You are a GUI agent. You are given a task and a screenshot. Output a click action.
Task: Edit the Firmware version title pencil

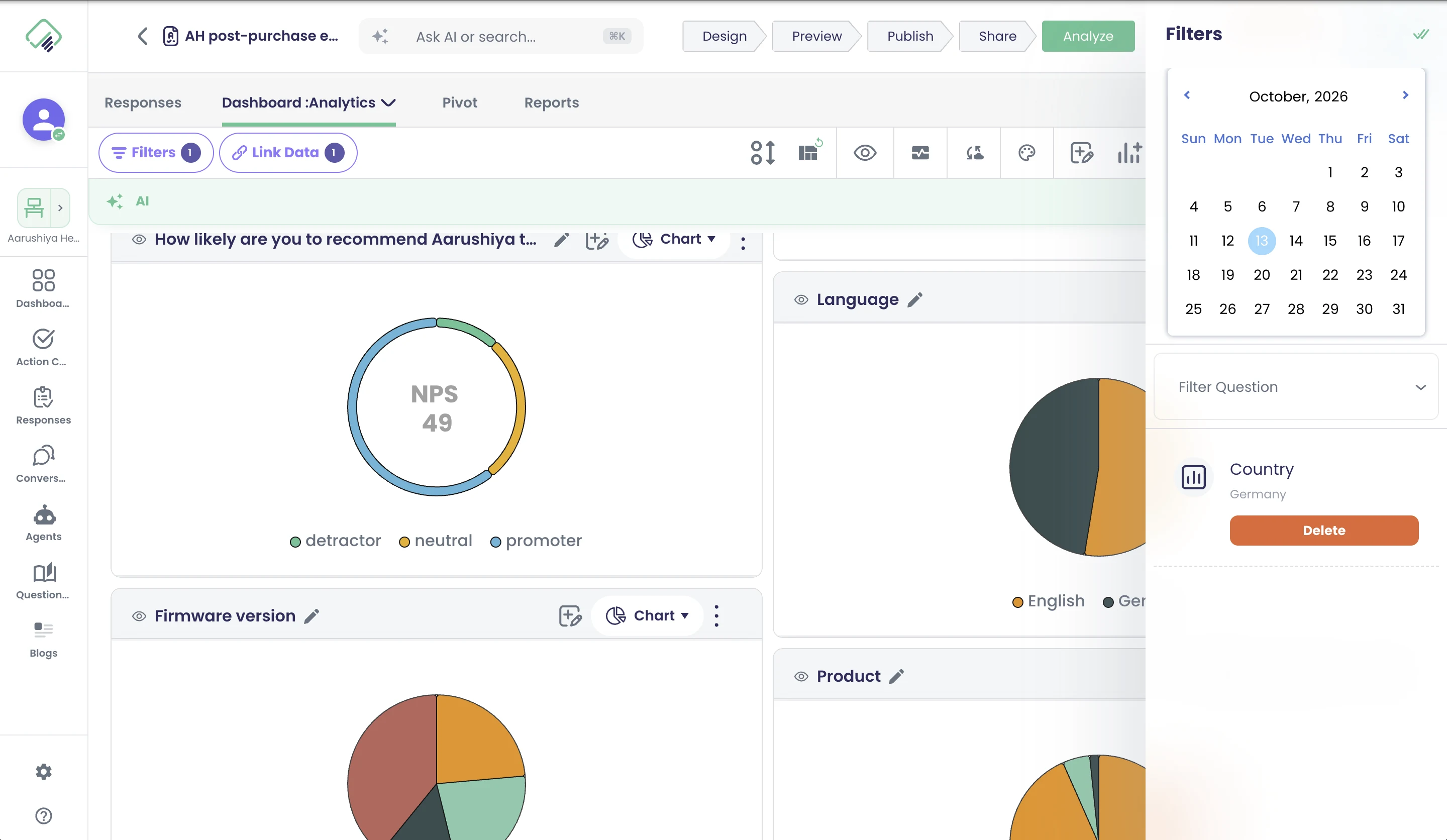pos(312,616)
